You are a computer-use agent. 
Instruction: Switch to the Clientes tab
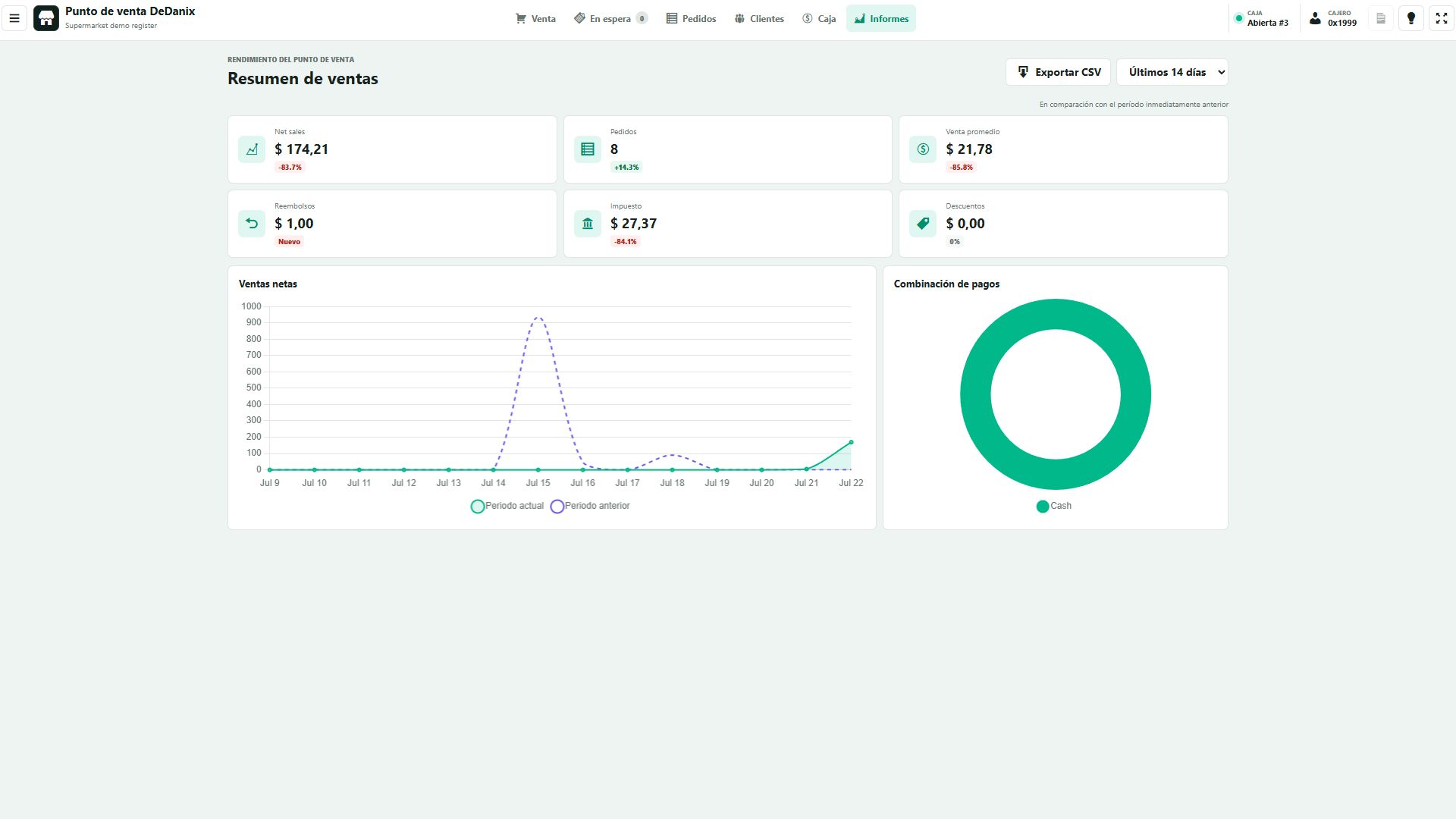pyautogui.click(x=759, y=18)
